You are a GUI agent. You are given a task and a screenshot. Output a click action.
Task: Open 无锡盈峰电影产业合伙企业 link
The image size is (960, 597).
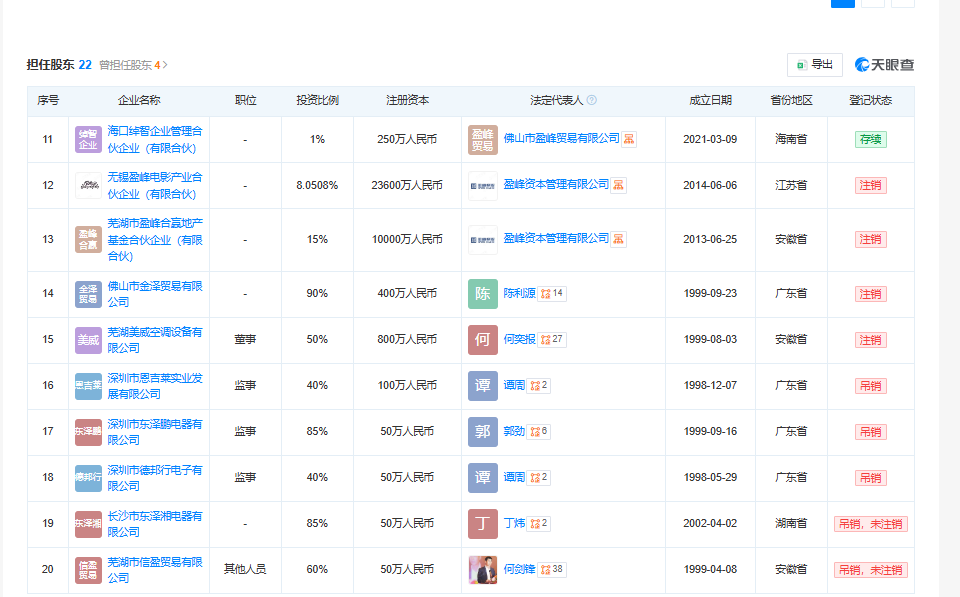pos(155,186)
